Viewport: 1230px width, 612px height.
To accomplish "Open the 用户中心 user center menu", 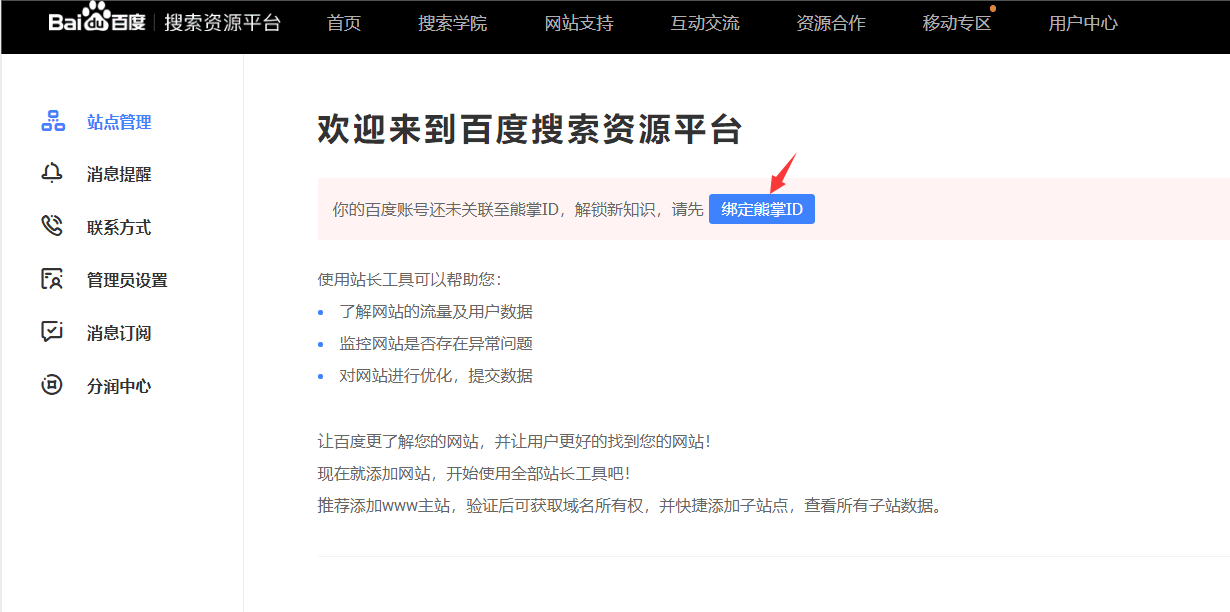I will (x=1083, y=23).
